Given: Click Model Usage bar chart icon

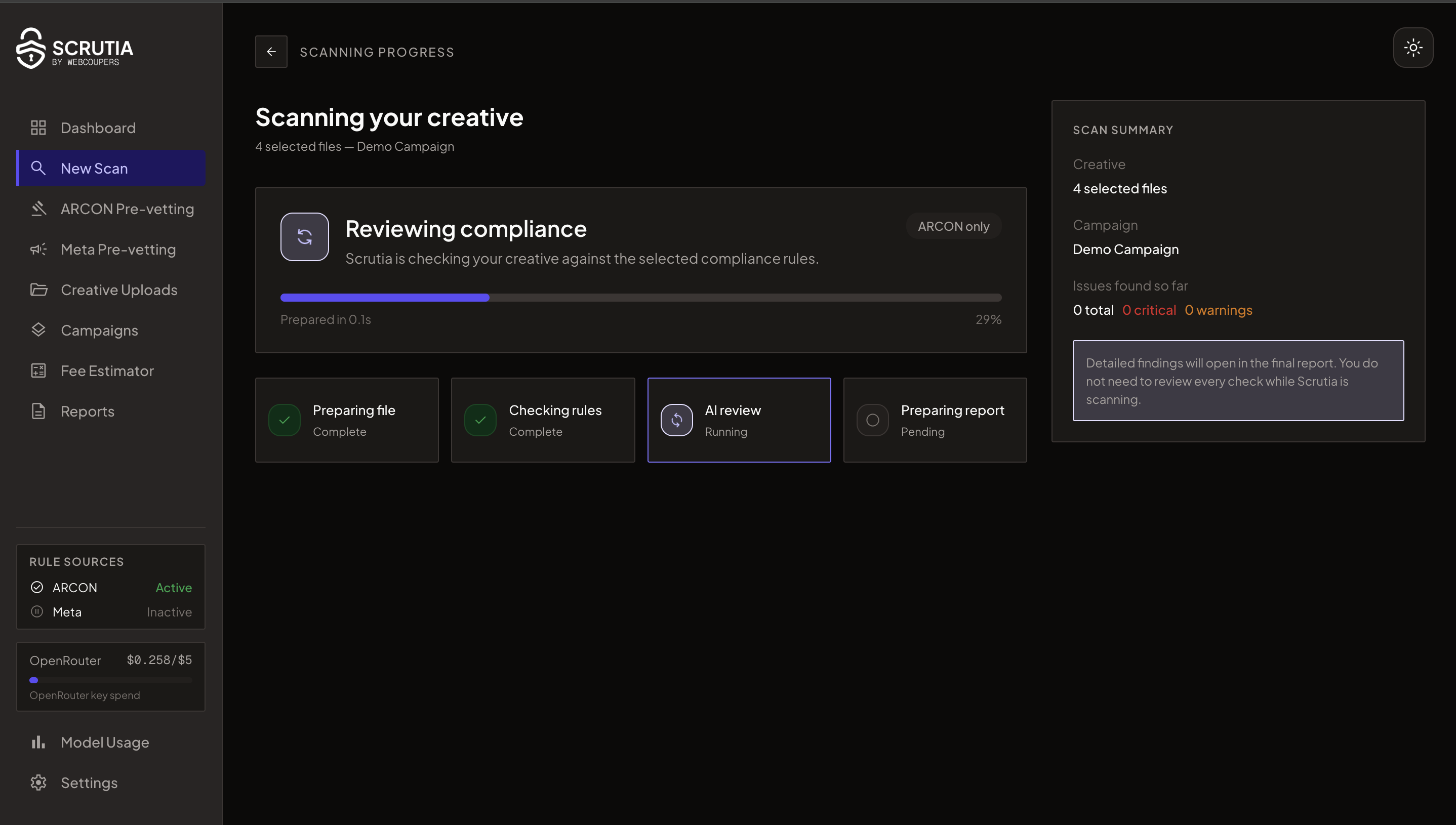Looking at the screenshot, I should (38, 741).
